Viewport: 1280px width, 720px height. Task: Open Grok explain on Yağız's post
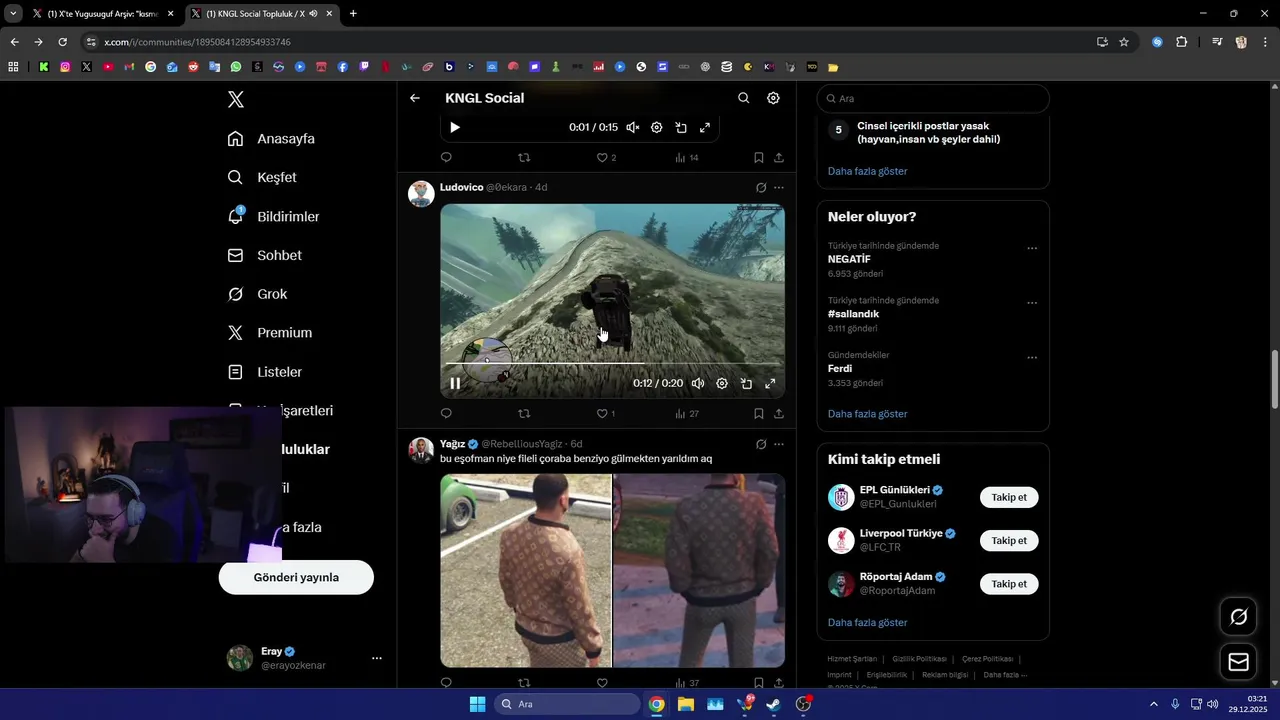[761, 444]
